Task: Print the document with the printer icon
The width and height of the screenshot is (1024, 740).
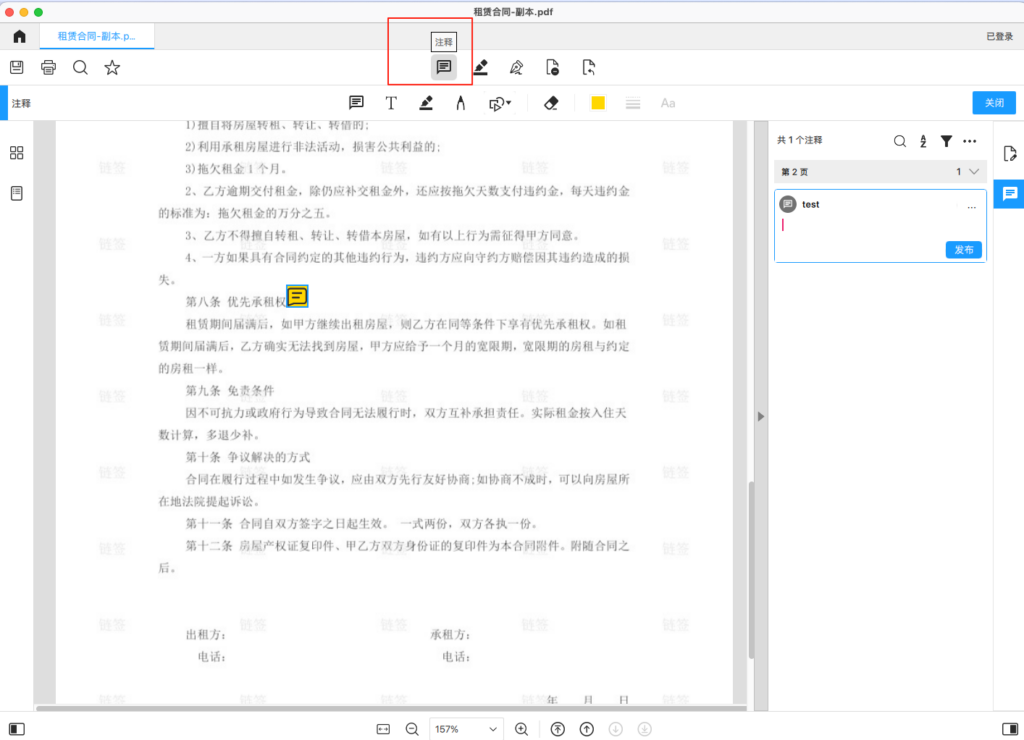Action: pos(48,68)
